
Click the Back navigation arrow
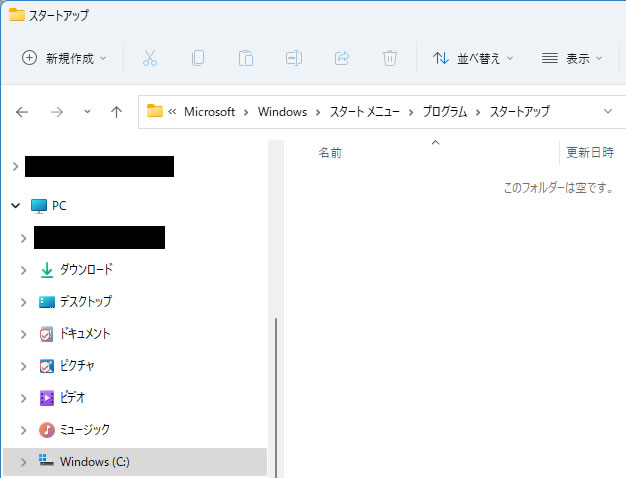coord(22,112)
